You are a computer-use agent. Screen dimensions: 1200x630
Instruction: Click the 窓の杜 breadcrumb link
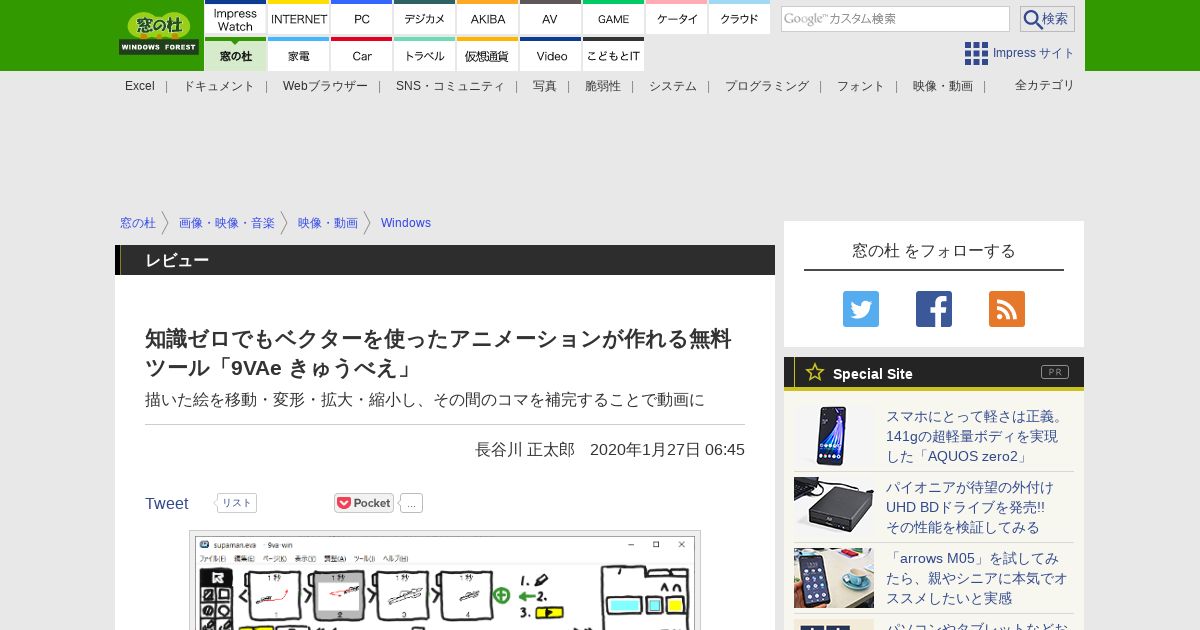pos(138,223)
